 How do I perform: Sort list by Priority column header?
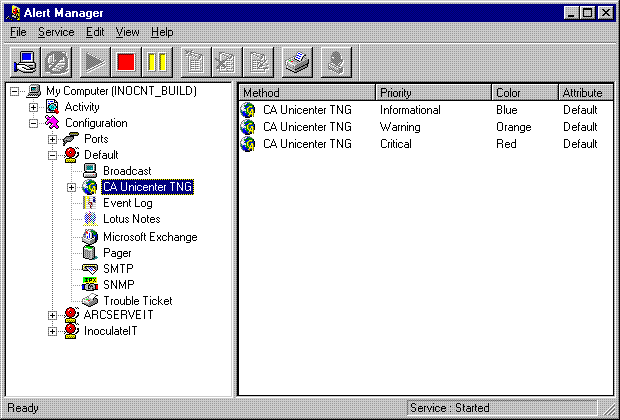pyautogui.click(x=432, y=93)
